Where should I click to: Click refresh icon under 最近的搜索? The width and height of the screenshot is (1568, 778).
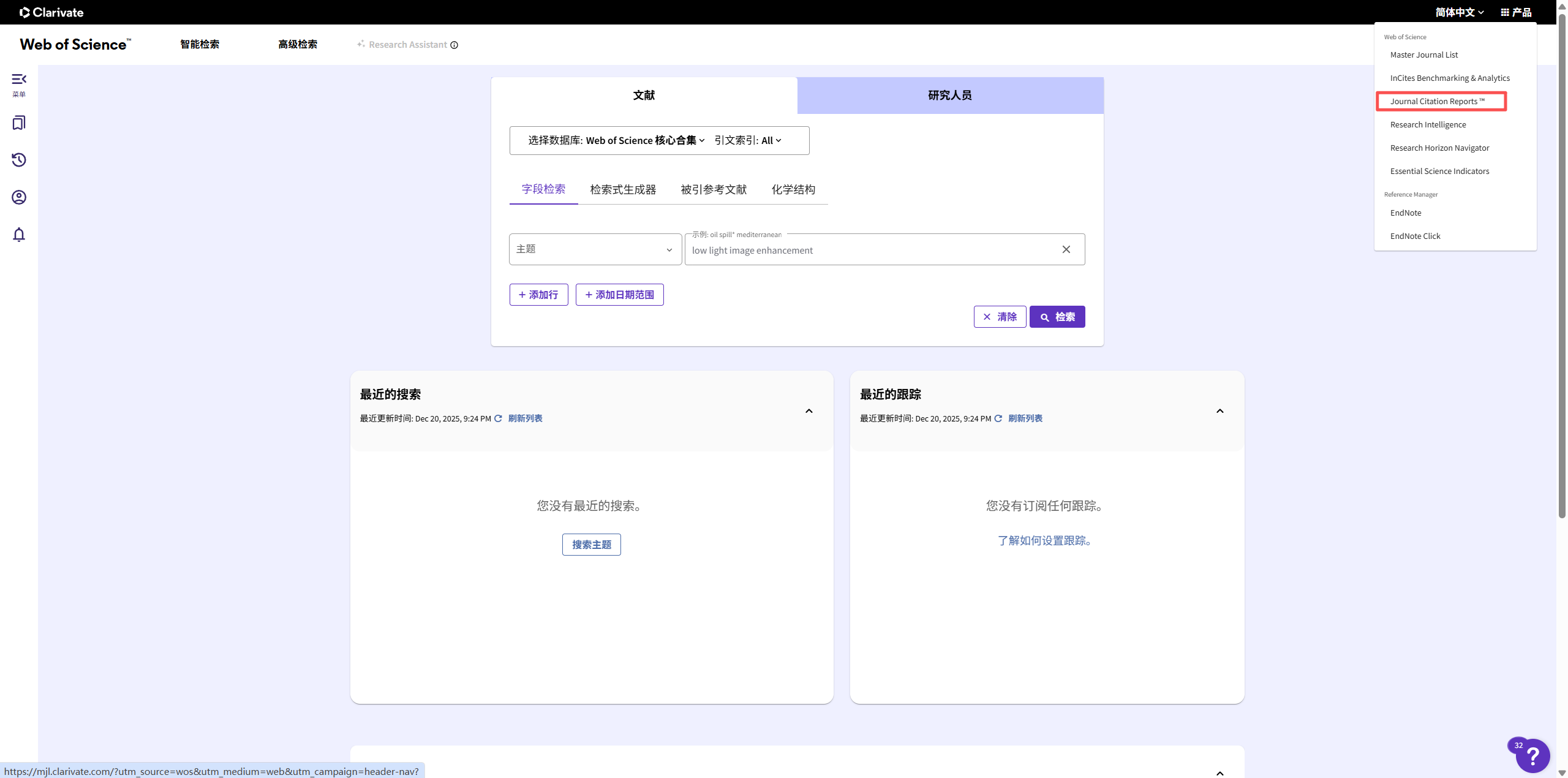click(498, 418)
